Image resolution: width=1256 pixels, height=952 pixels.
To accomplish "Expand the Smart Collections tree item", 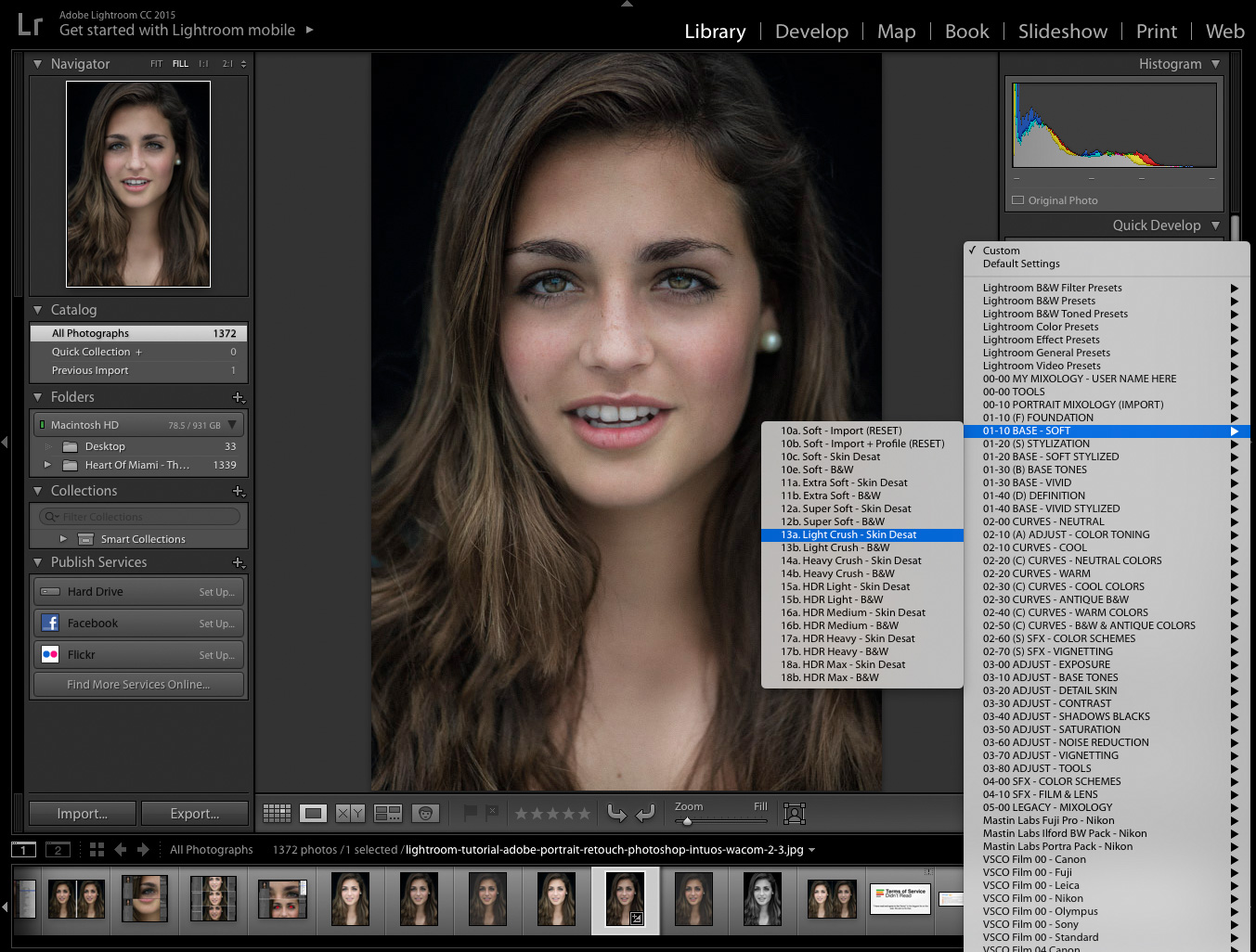I will (x=63, y=538).
